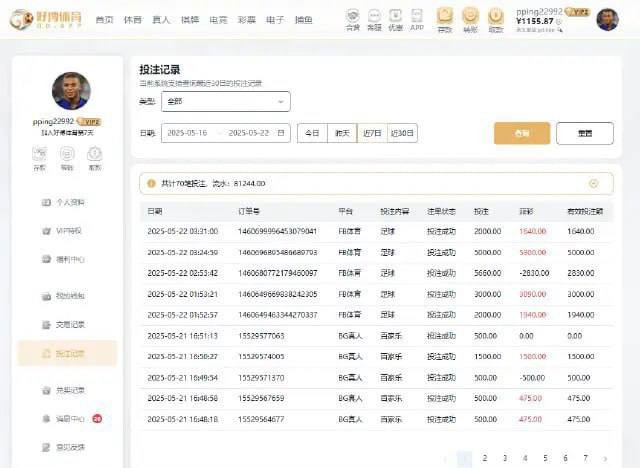Click the orange 查询 search button
The image size is (640, 468).
(522, 133)
